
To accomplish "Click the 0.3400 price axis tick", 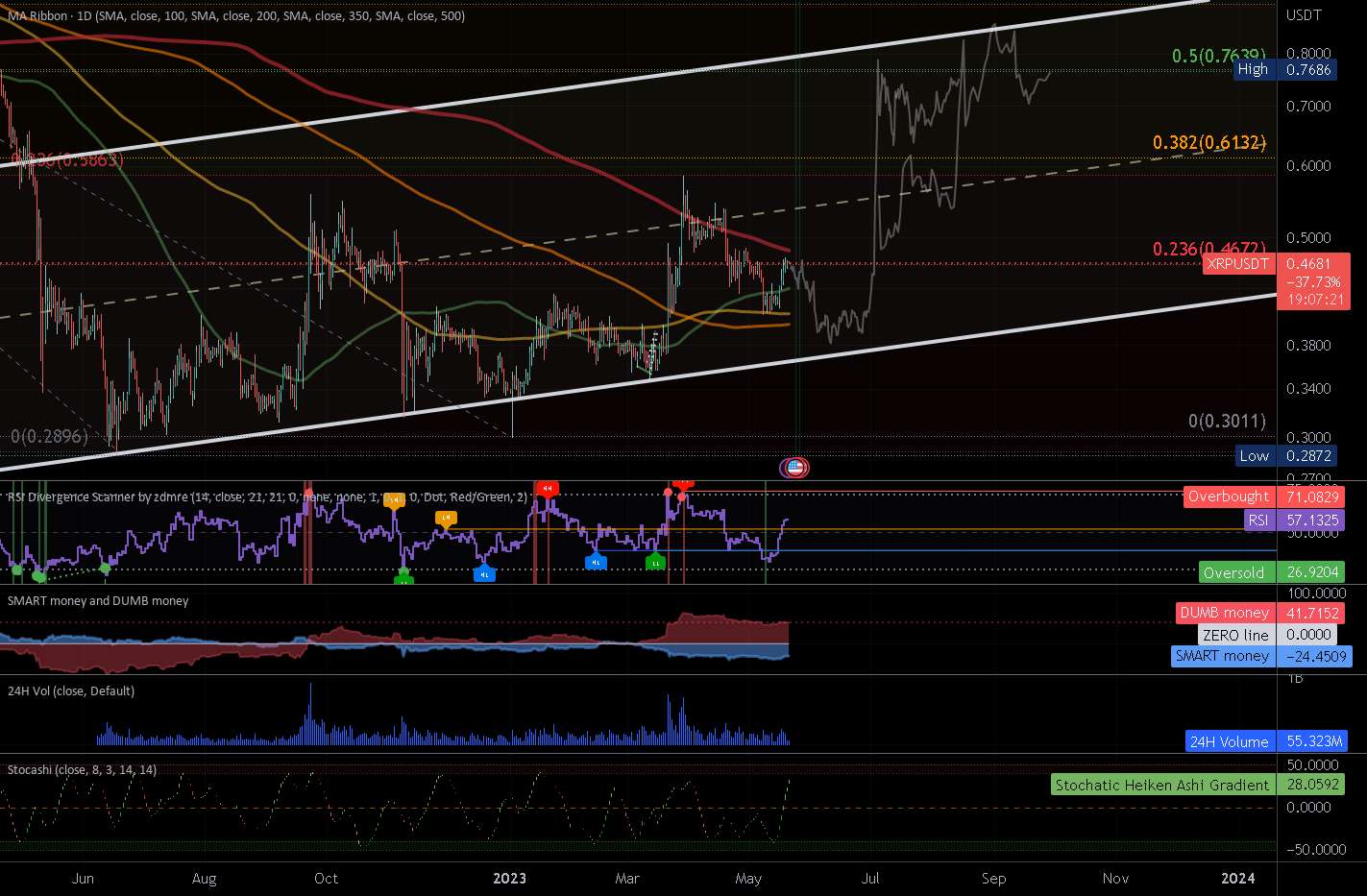I will [1308, 388].
